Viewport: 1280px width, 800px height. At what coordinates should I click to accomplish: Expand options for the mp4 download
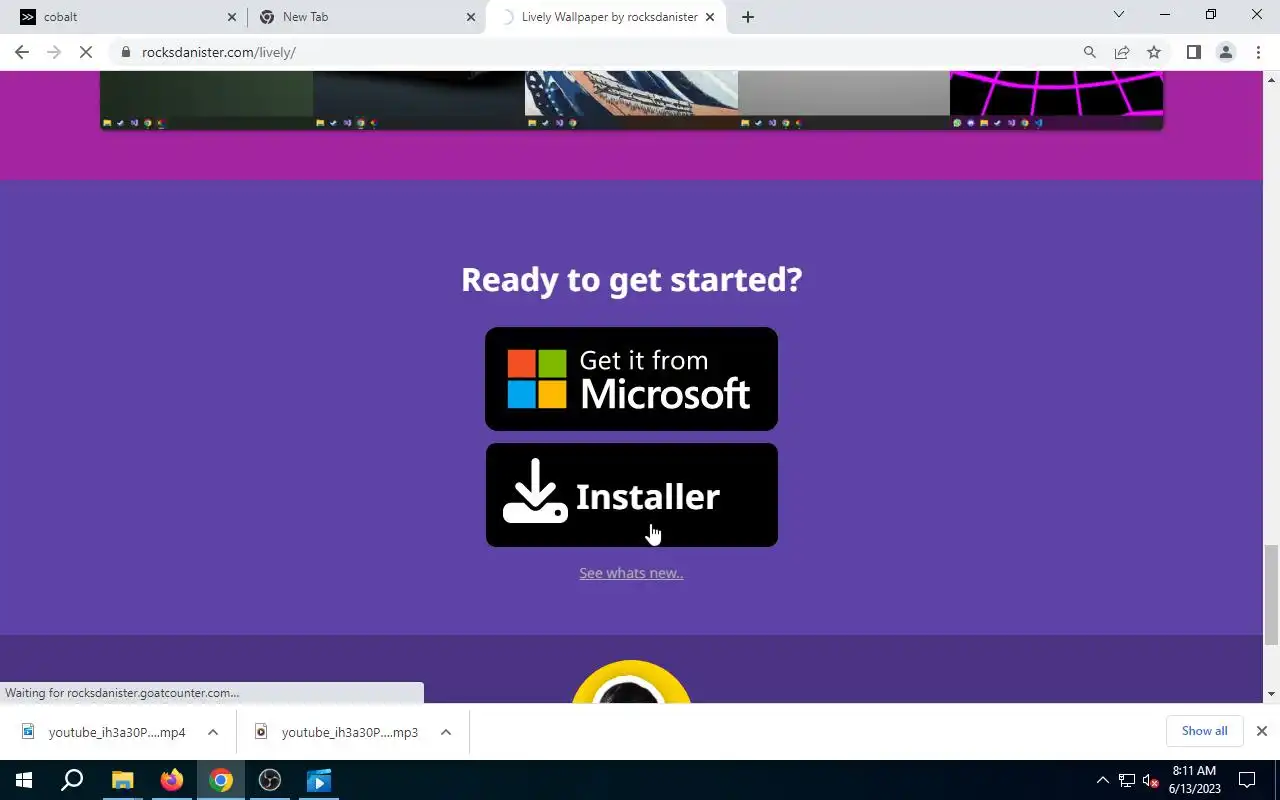tap(213, 732)
